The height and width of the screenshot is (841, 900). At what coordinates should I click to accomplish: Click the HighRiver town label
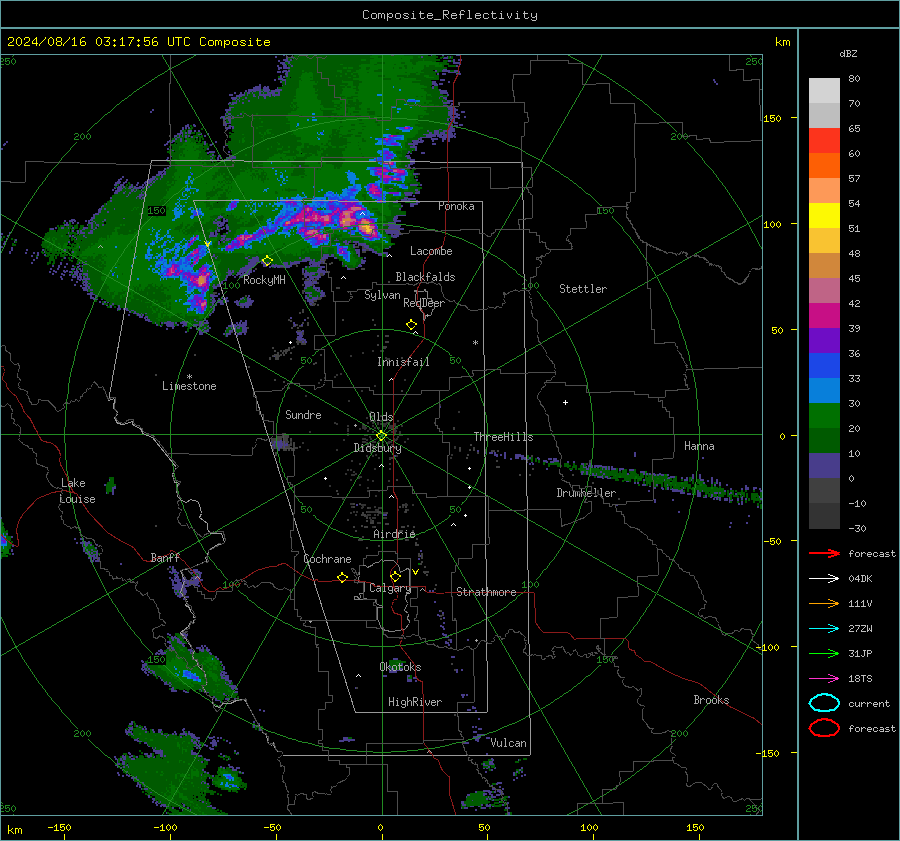[x=415, y=702]
